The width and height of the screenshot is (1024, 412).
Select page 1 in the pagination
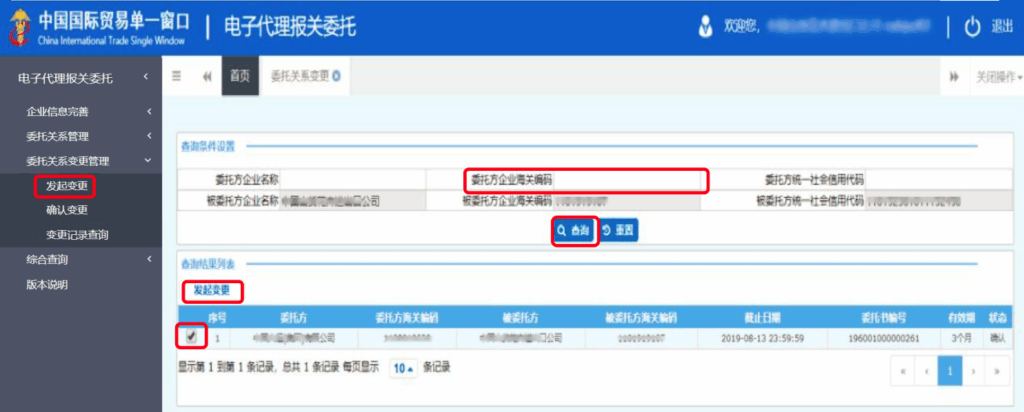click(x=950, y=371)
